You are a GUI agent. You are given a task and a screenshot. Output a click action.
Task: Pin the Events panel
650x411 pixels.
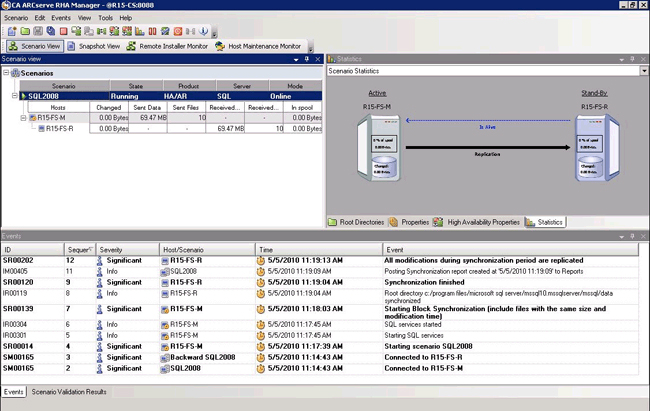[632, 236]
